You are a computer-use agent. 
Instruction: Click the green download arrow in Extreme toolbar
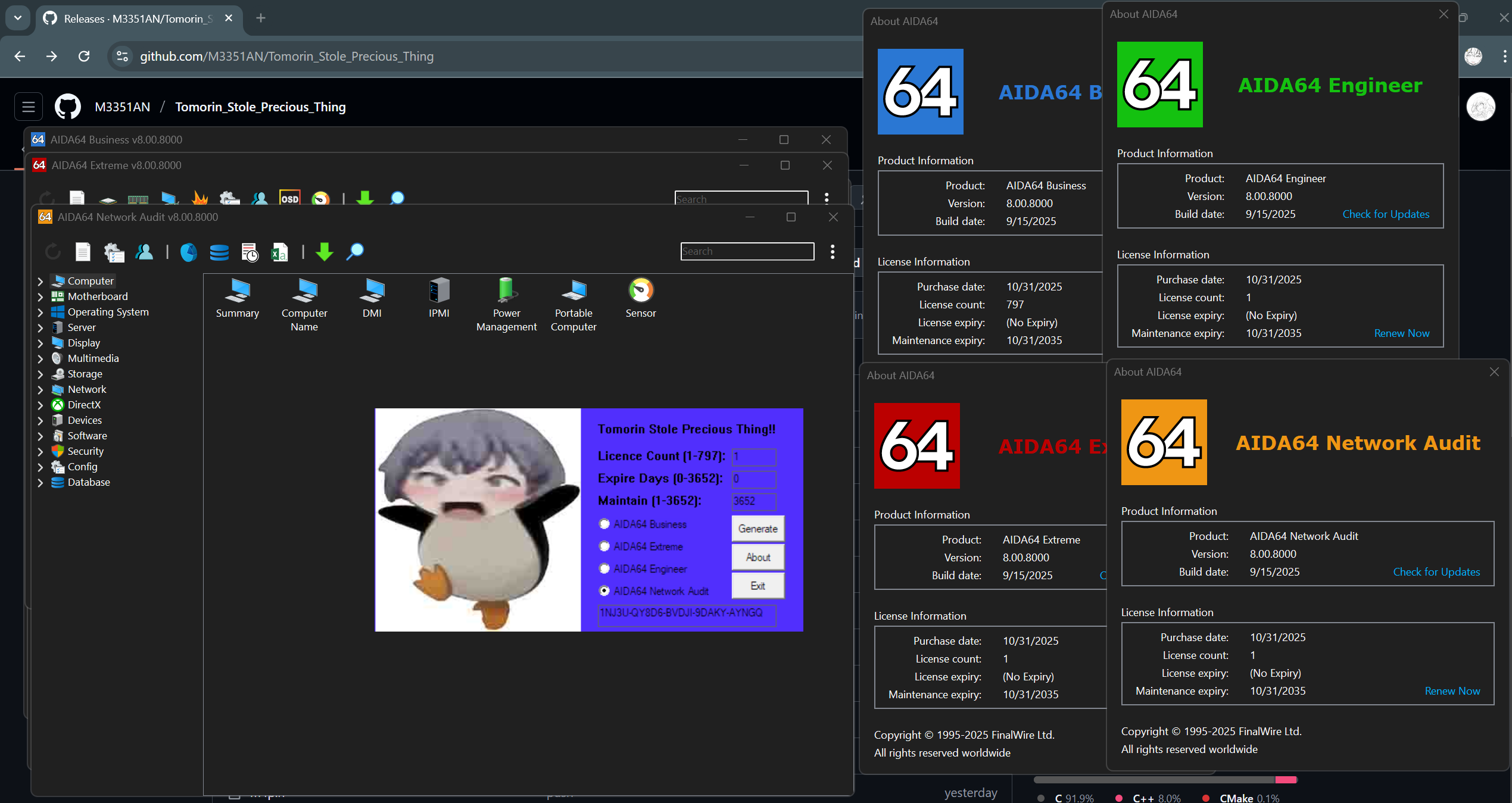click(365, 198)
